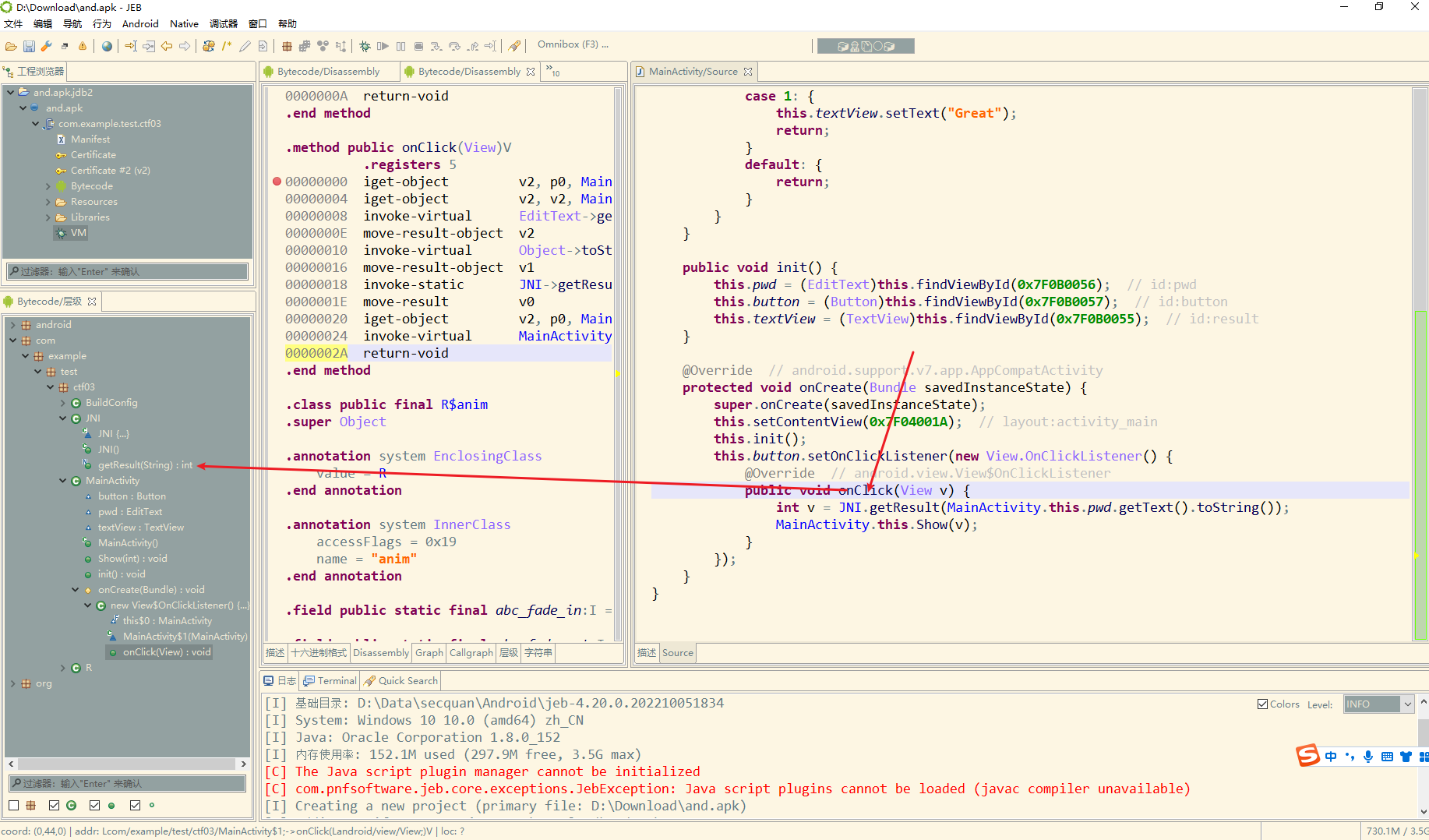Click the red breakpoint dot at 00000000

(x=277, y=182)
